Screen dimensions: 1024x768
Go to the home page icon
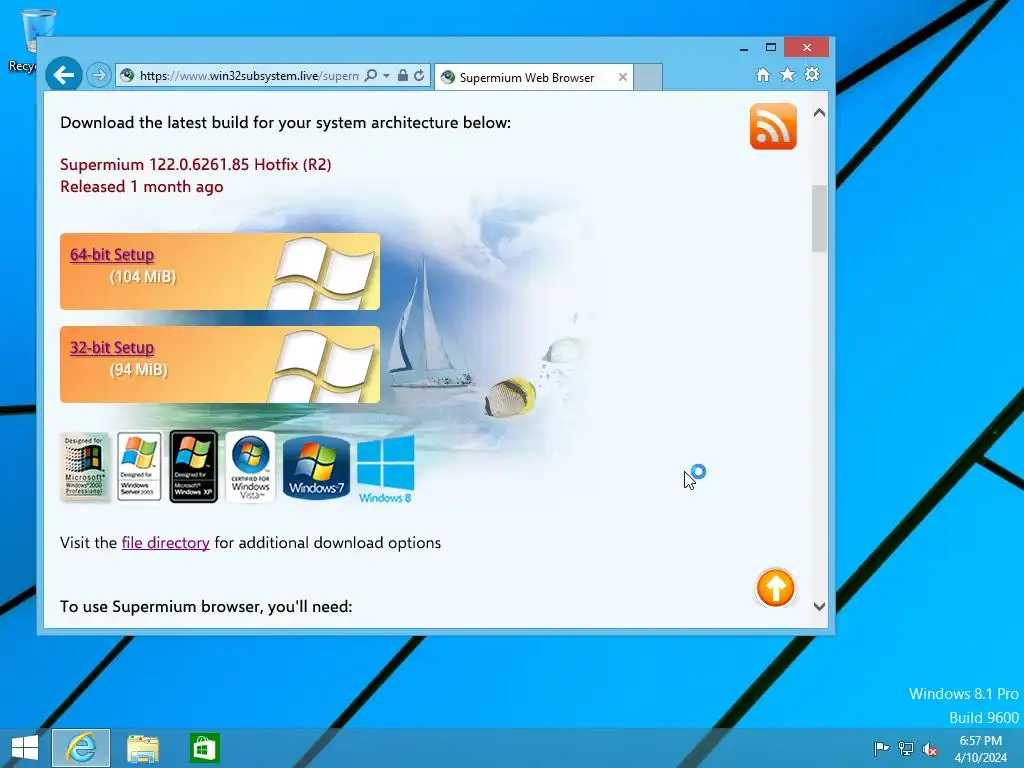pos(763,74)
